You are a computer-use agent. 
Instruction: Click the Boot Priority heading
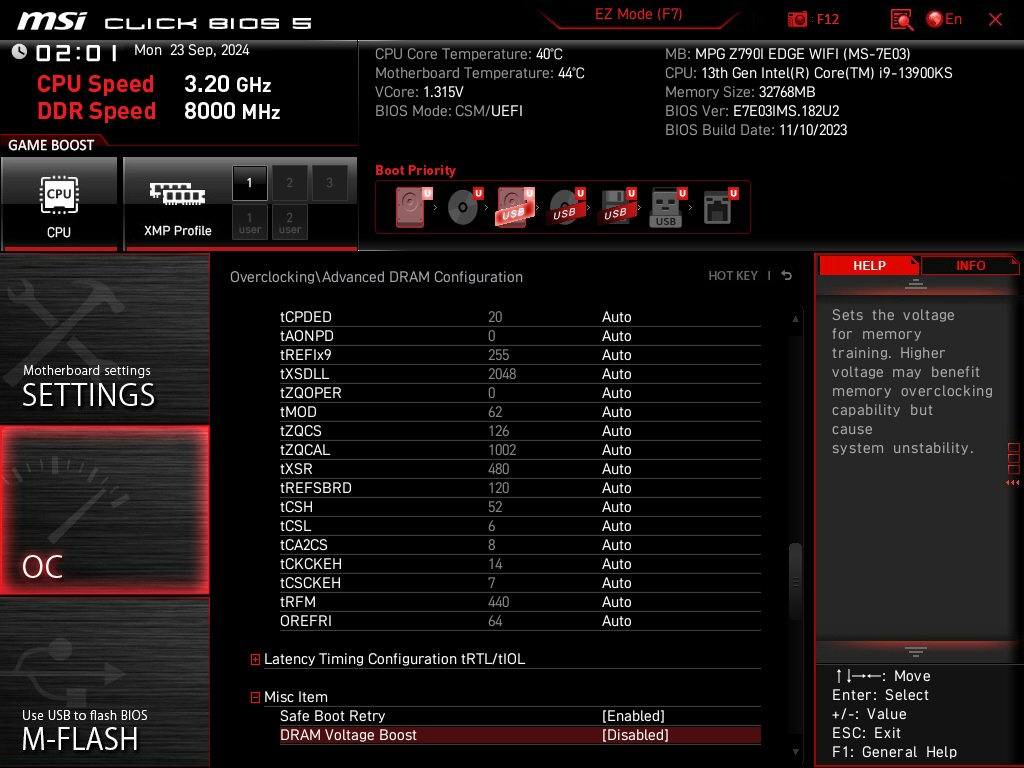pos(415,170)
